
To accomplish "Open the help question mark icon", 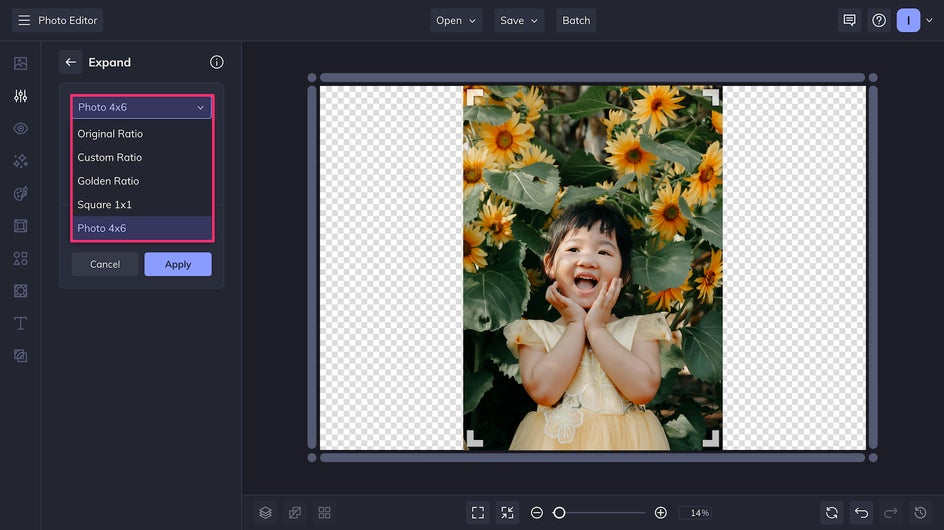I will (x=879, y=20).
